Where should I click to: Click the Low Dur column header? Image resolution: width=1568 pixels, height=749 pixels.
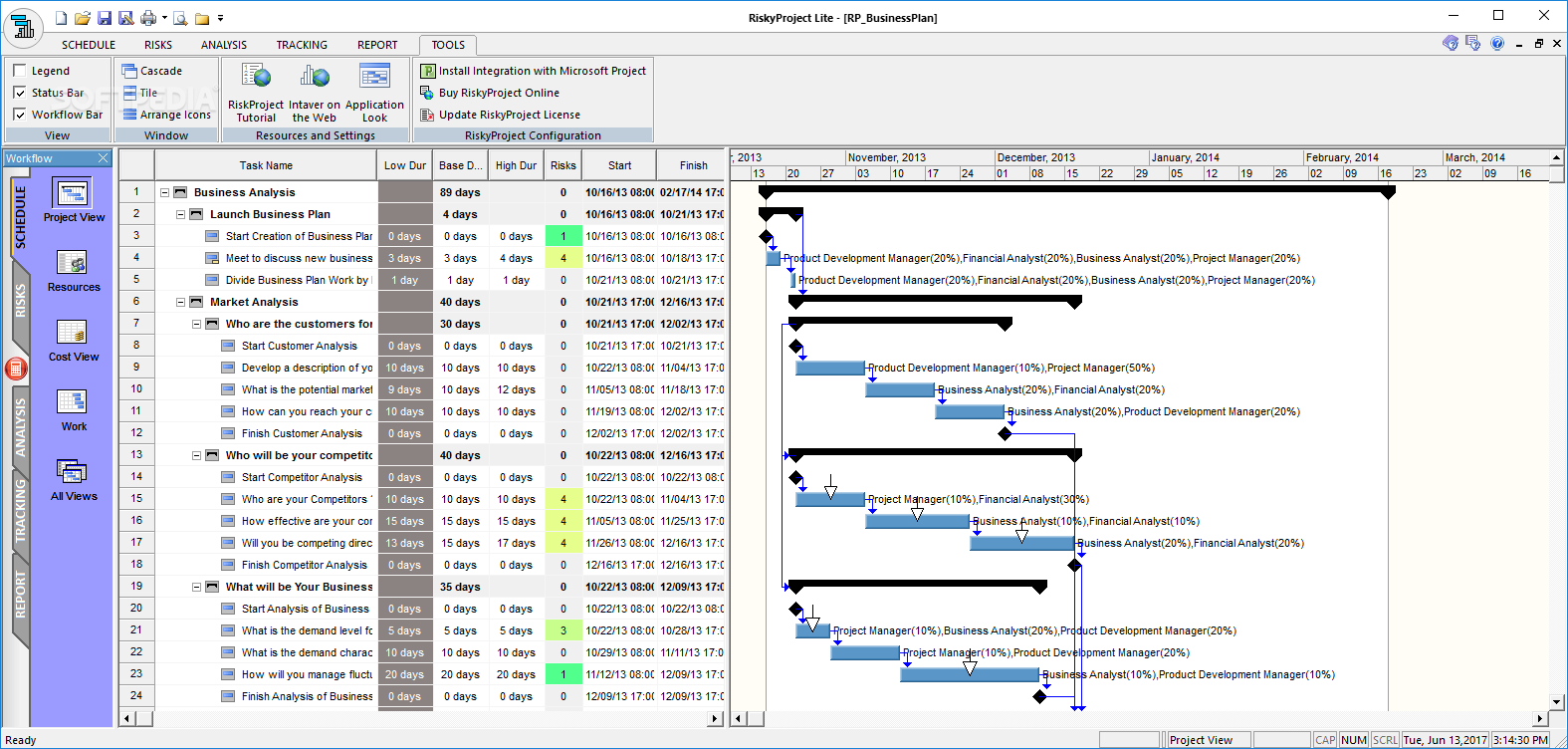click(x=405, y=165)
